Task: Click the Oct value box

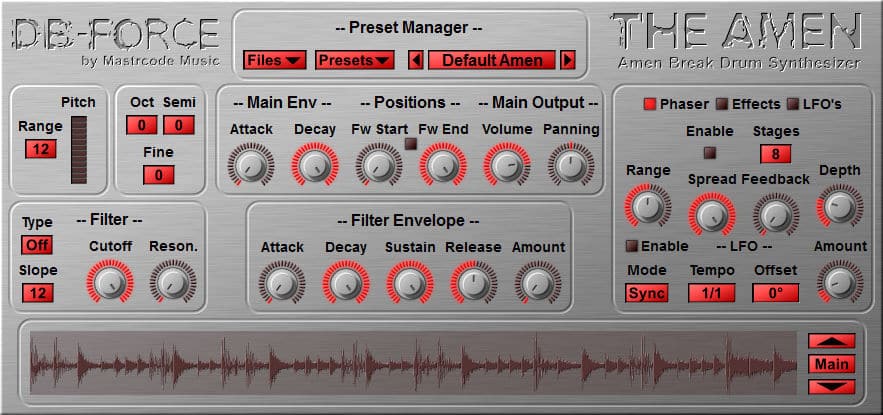Action: 141,125
